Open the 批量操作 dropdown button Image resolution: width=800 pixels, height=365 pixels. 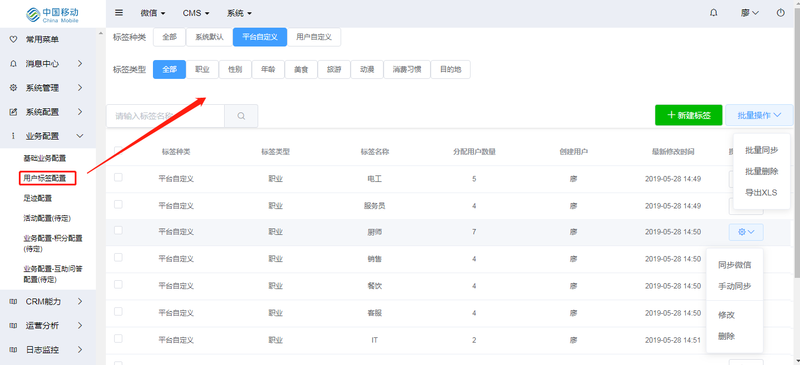759,115
